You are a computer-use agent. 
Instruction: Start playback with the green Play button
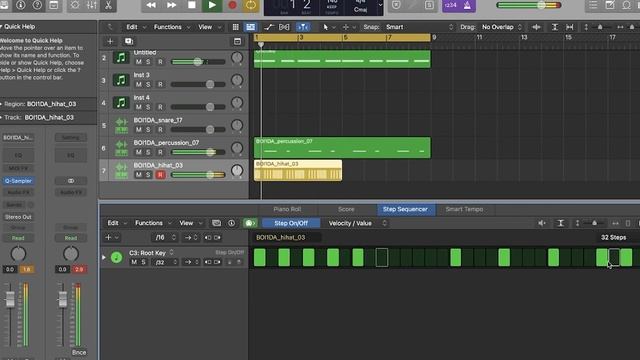point(212,5)
